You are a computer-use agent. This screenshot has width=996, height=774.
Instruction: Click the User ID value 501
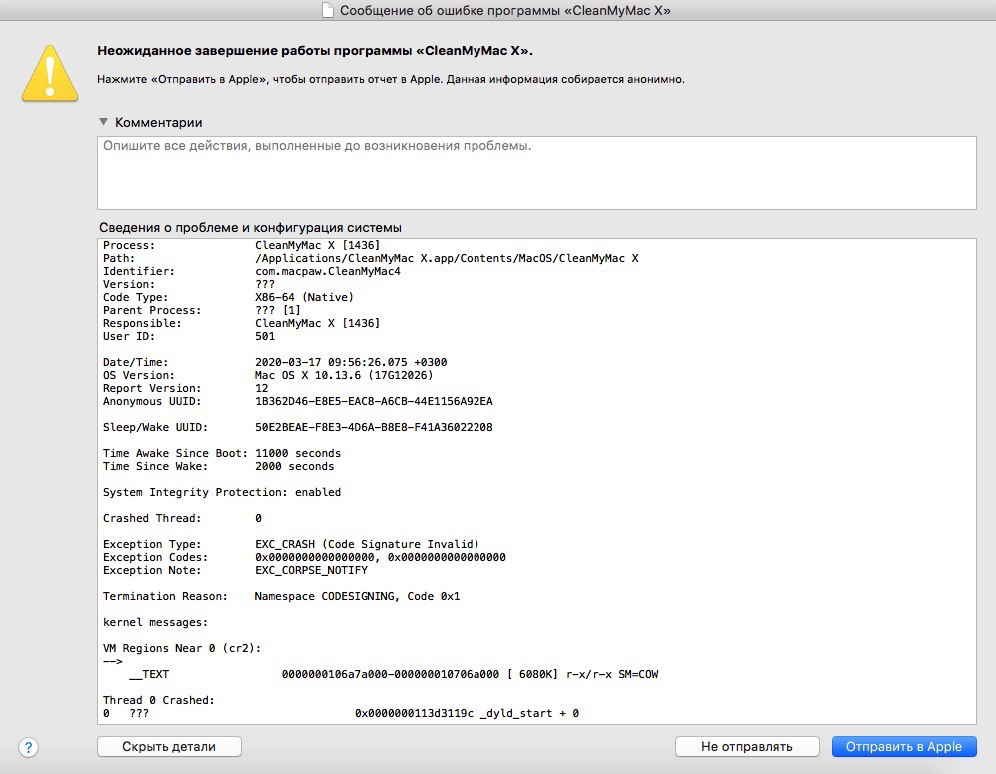click(265, 337)
